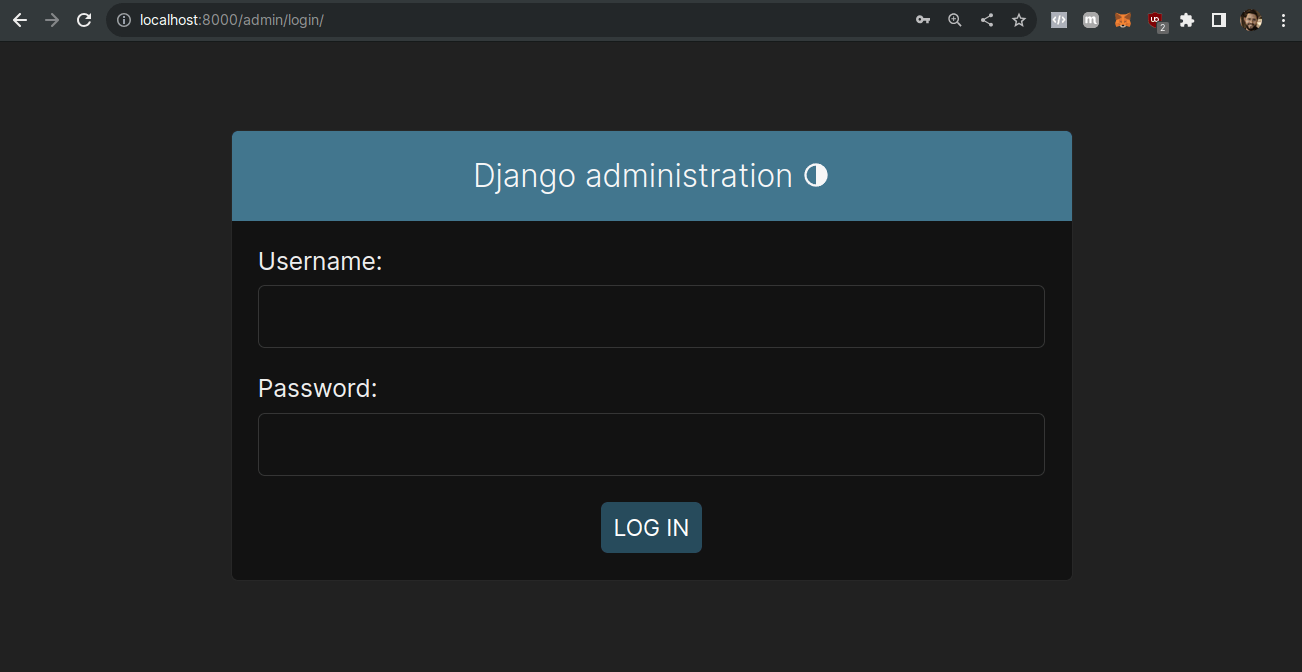
Task: Open the dark theme square extension icon
Action: 1219,19
